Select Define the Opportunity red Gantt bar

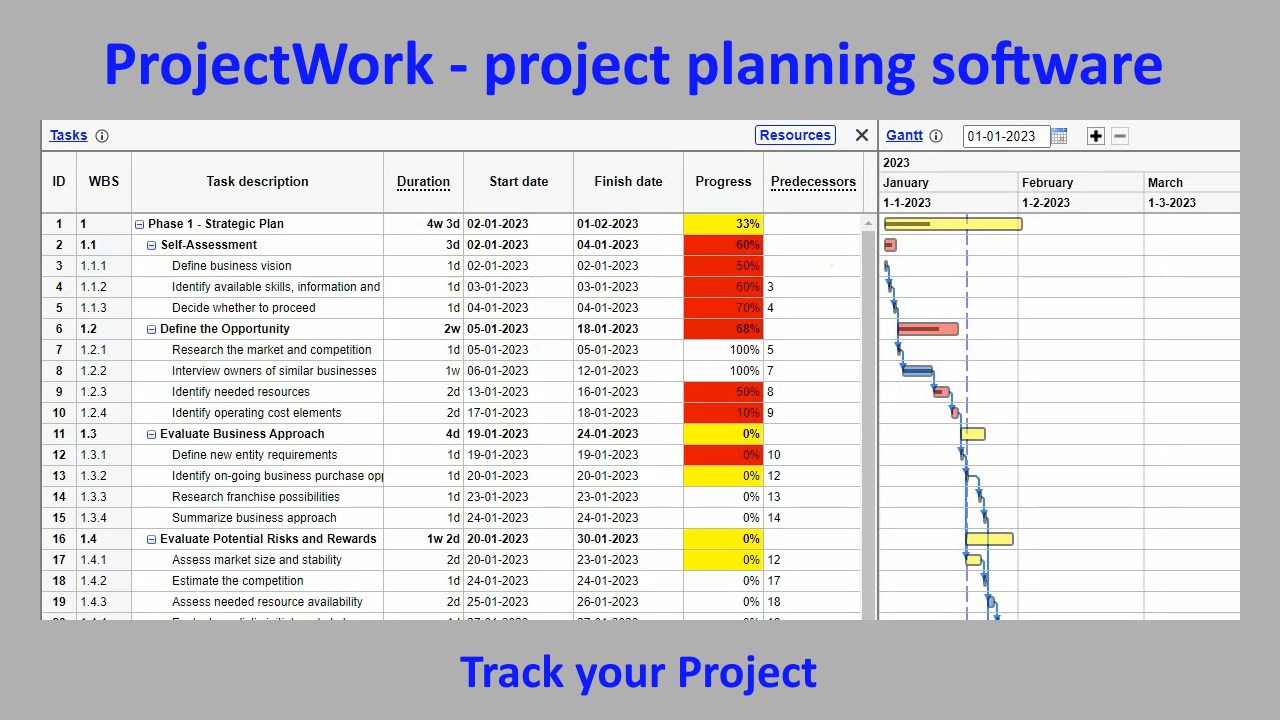point(928,329)
